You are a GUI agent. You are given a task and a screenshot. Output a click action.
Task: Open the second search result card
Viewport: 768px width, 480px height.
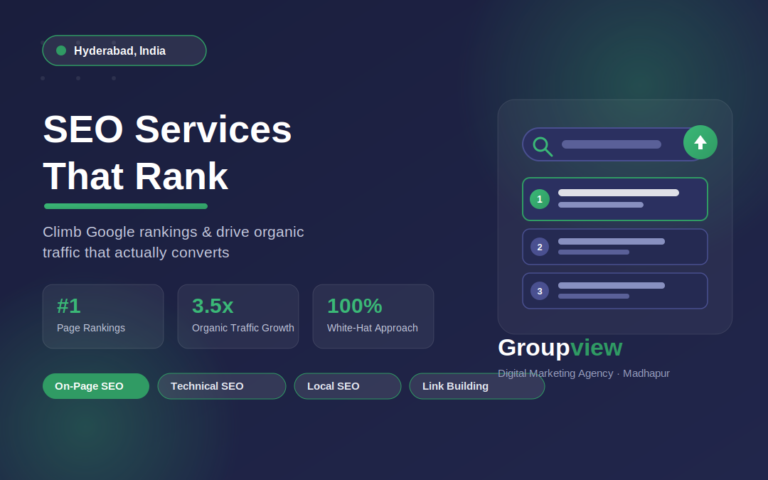pos(615,247)
